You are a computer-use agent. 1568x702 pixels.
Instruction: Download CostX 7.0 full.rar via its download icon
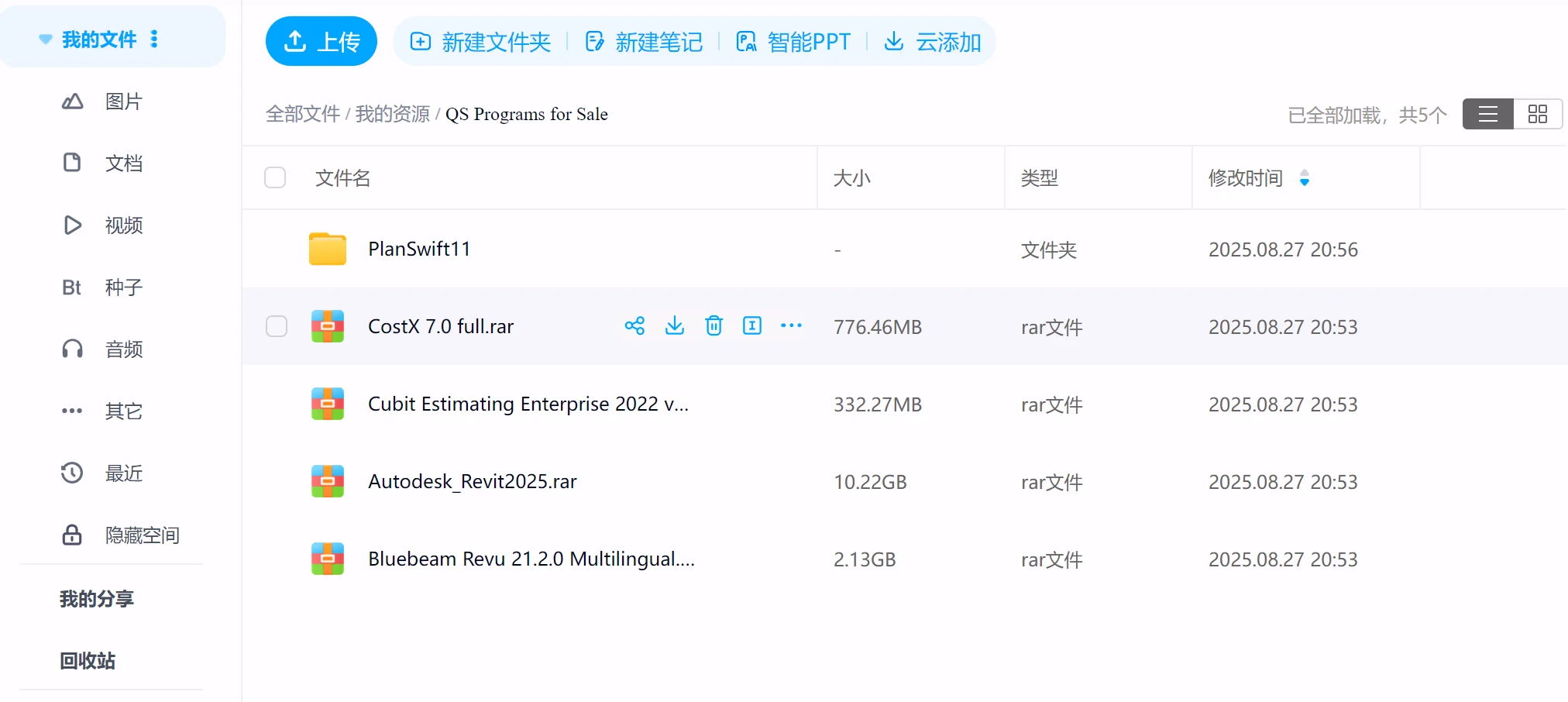pyautogui.click(x=674, y=325)
